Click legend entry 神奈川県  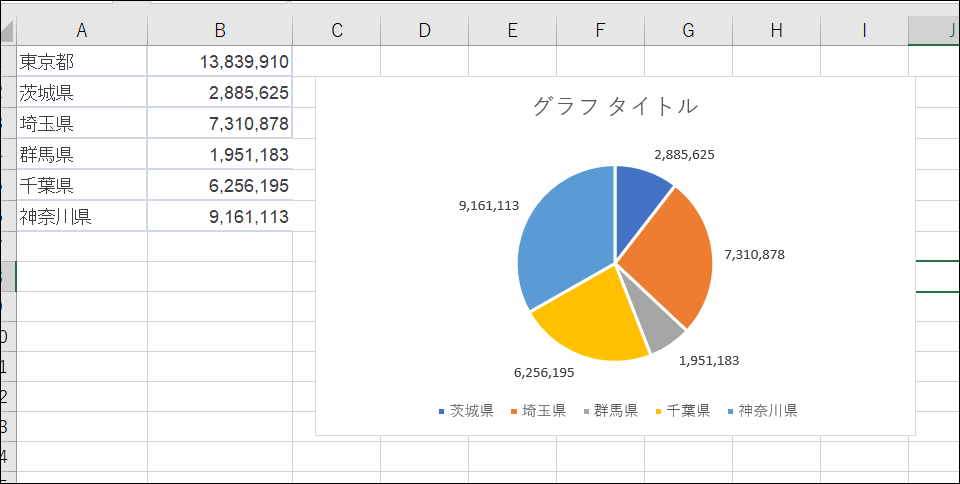click(x=762, y=411)
